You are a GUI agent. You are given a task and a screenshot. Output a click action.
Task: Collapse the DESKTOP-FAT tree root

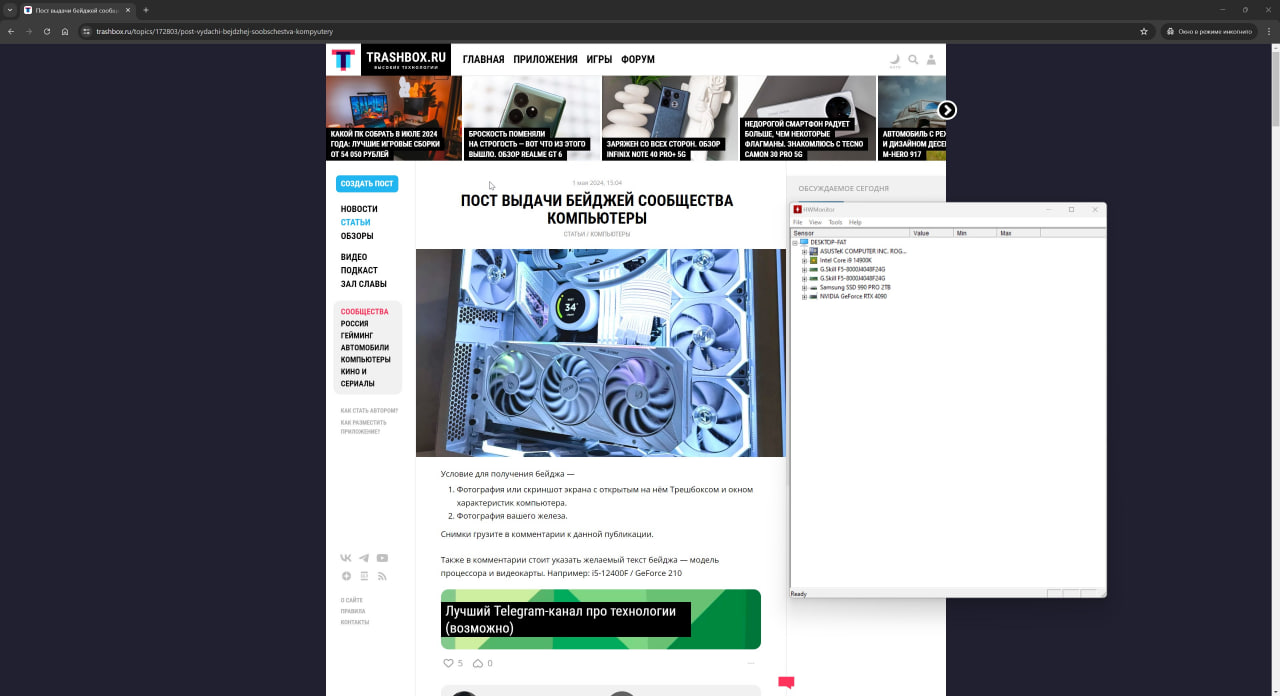796,242
